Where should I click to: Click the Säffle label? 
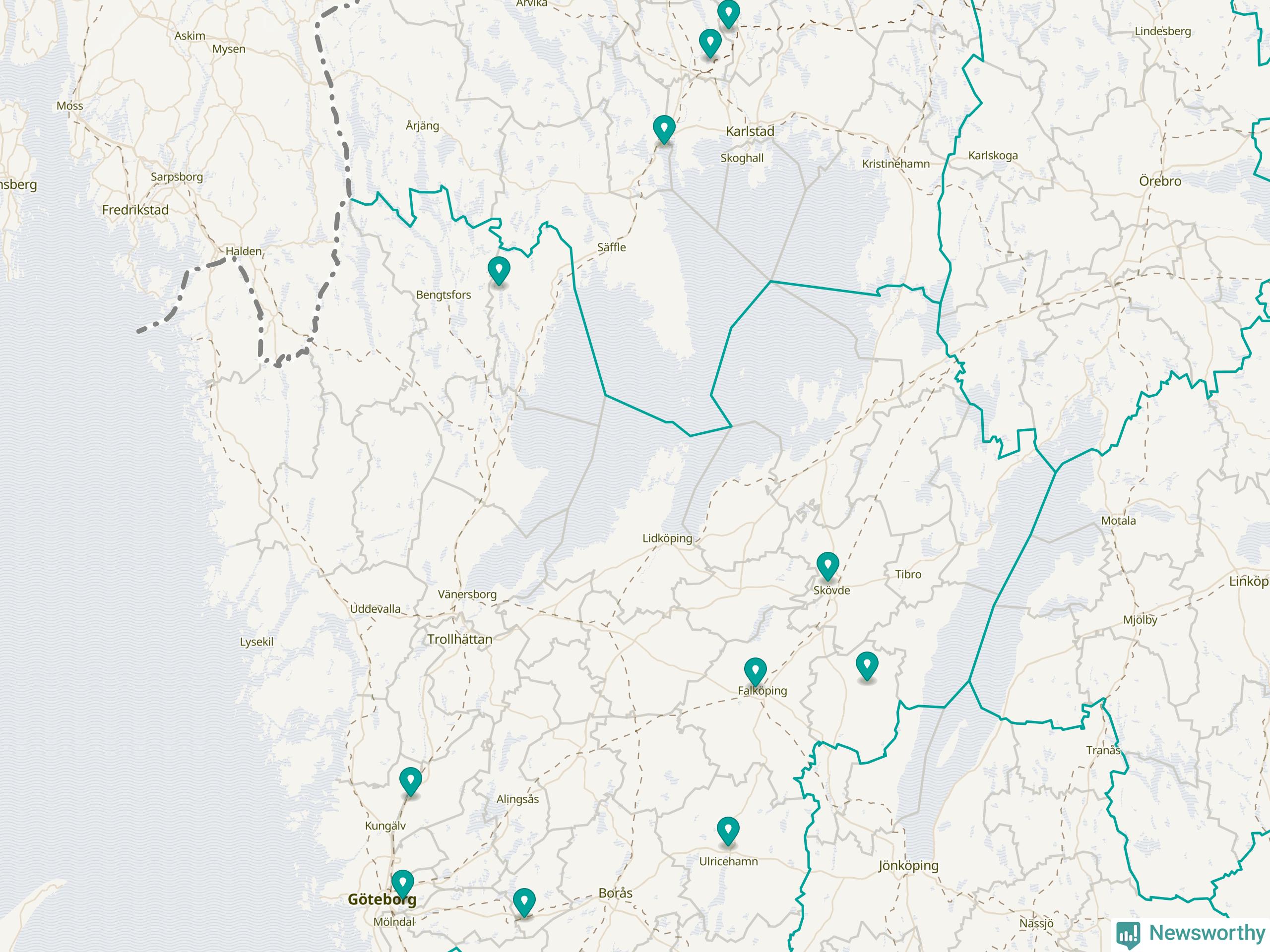pos(612,247)
